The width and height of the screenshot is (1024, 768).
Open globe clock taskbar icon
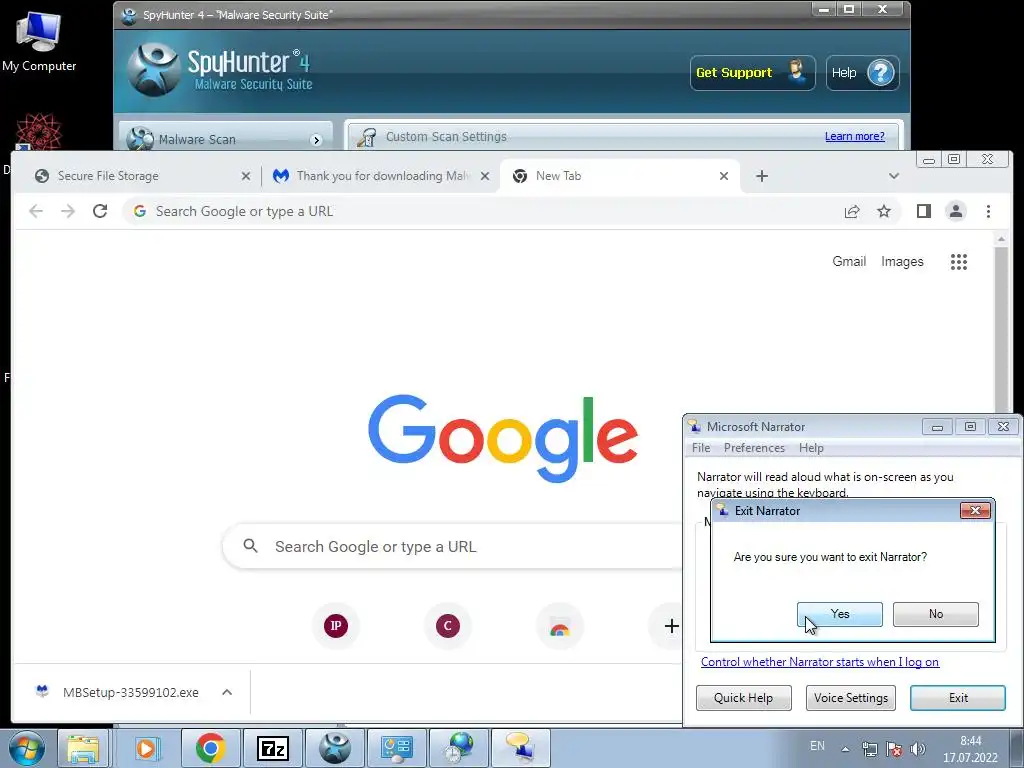(459, 748)
